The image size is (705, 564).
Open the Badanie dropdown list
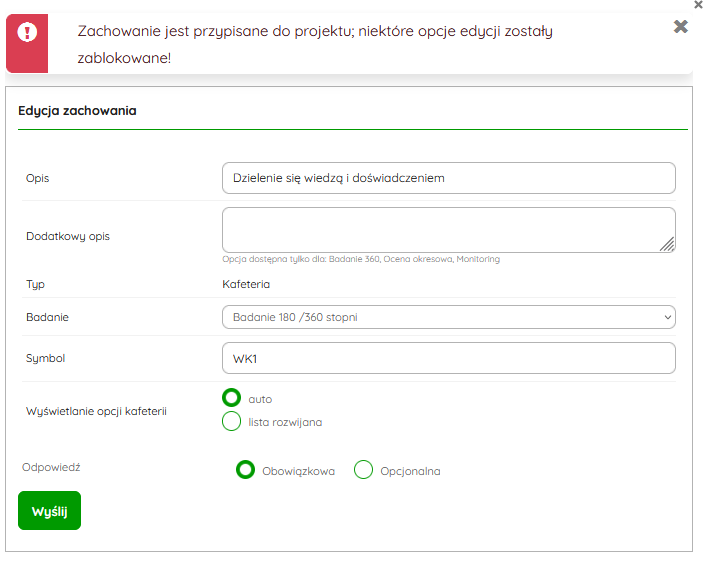tap(448, 317)
